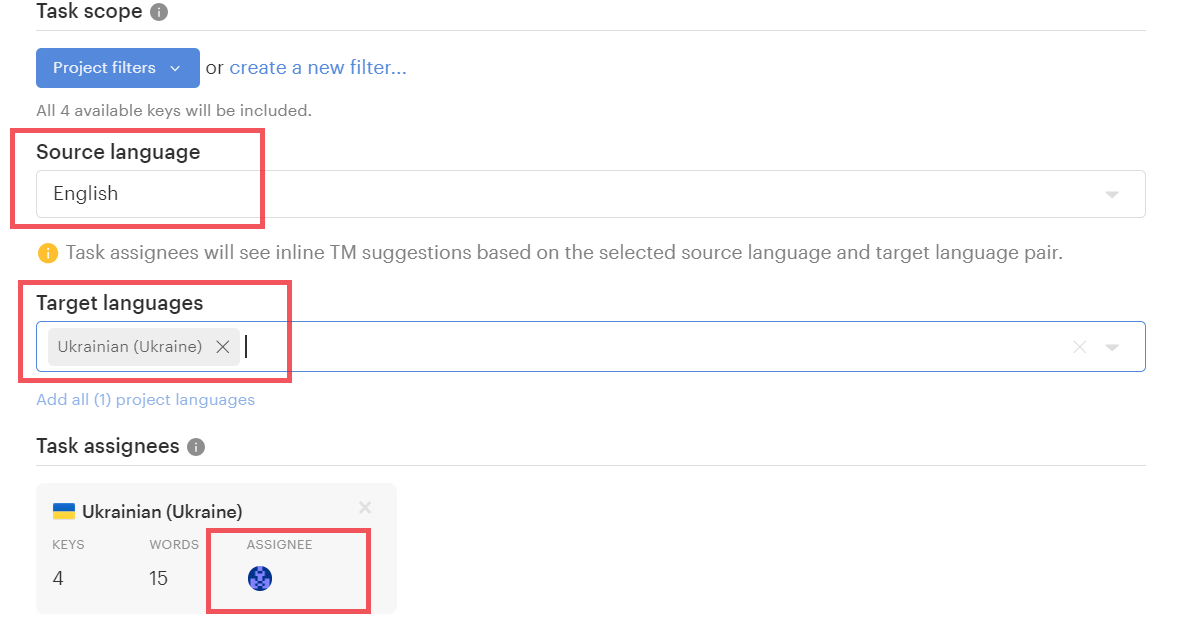
Task: Clear all selected target languages
Action: pos(1080,347)
